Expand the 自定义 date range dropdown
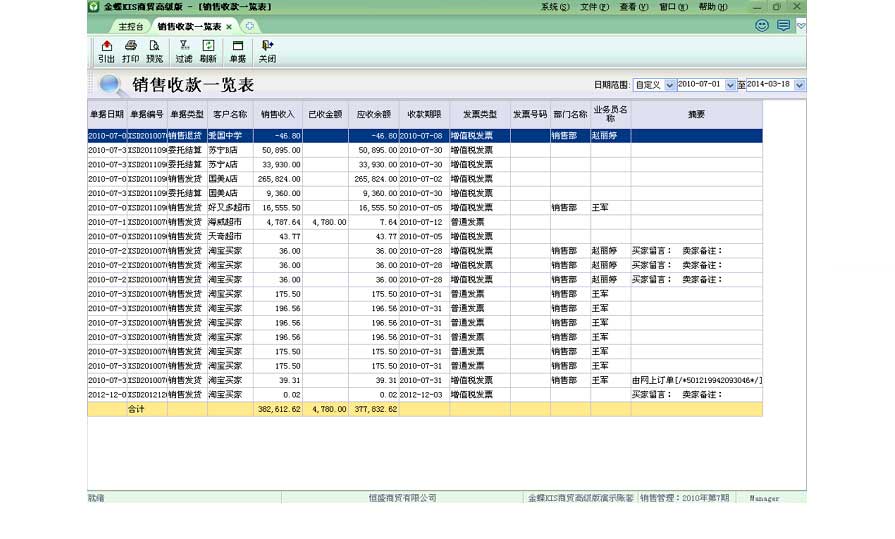Image resolution: width=895 pixels, height=539 pixels. (x=669, y=85)
